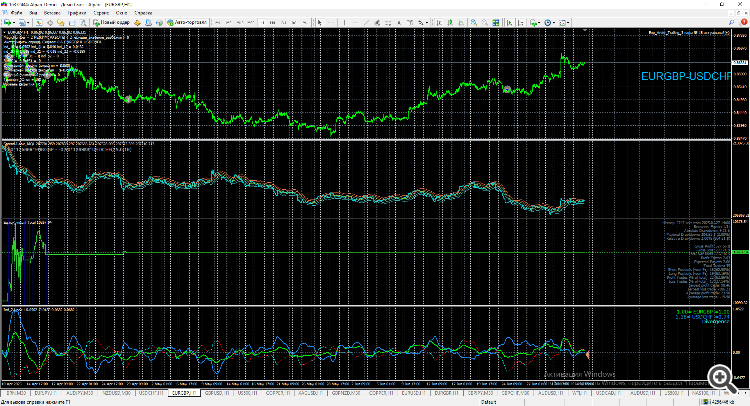Expand the Periodicity clock dropdown arrow
Viewport: 750px width, 406px height.
tap(554, 22)
